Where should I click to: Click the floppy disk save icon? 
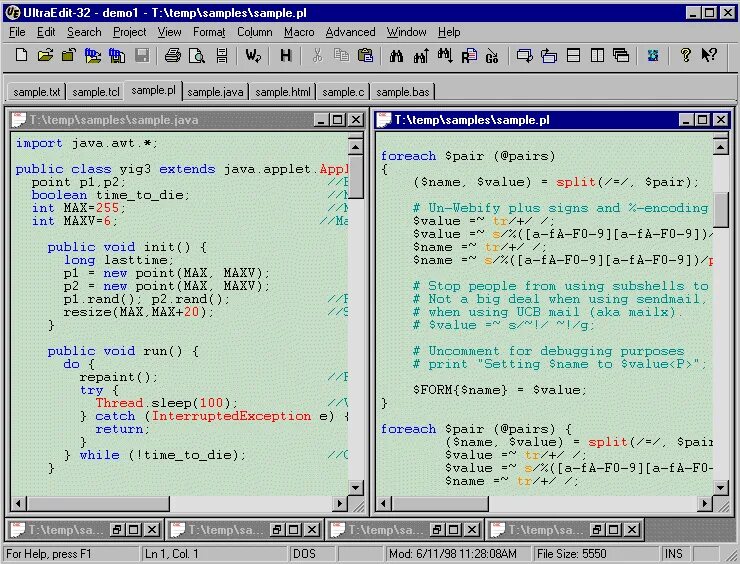coord(142,55)
